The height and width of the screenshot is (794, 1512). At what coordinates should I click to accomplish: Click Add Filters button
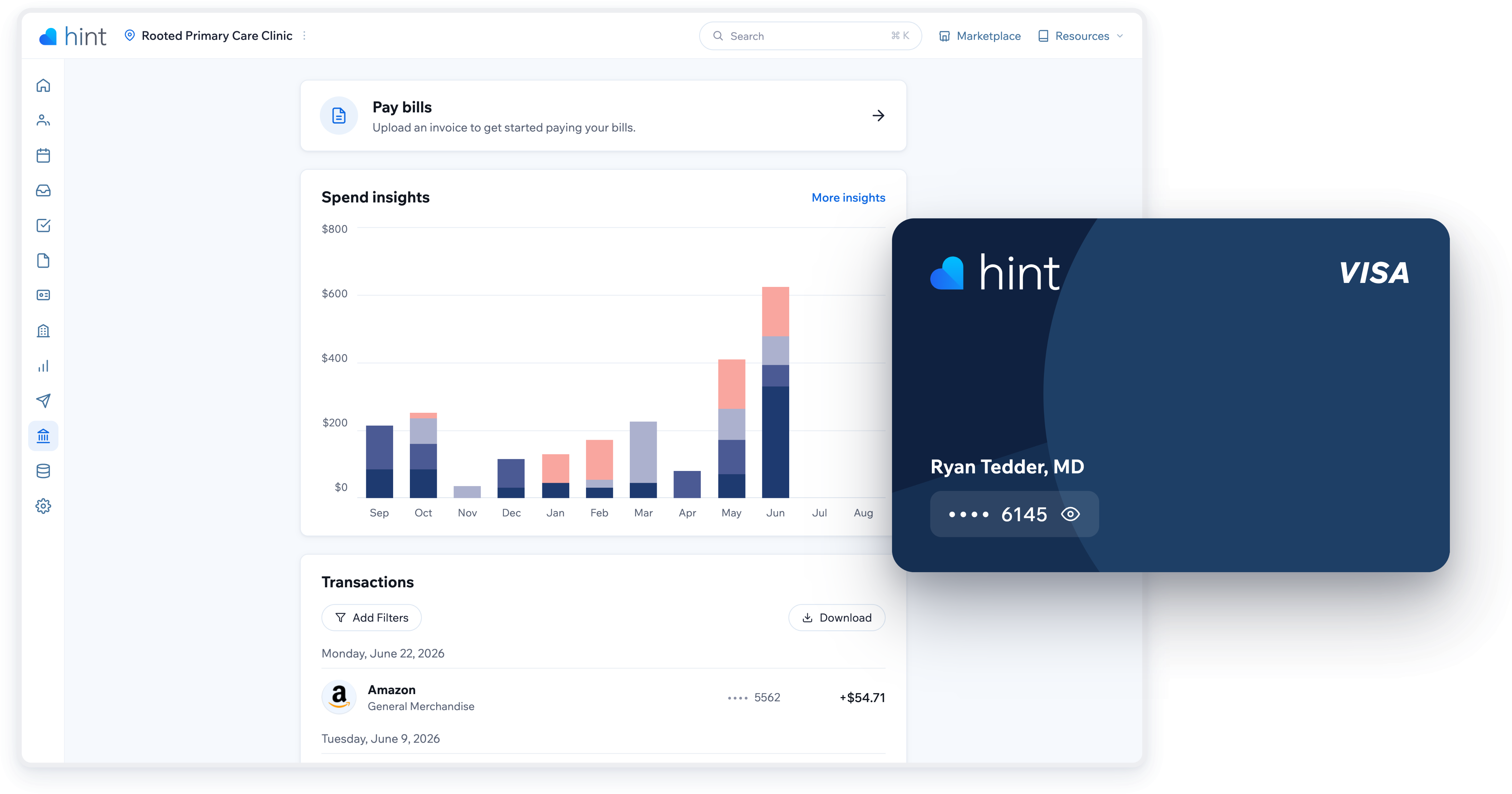tap(371, 618)
